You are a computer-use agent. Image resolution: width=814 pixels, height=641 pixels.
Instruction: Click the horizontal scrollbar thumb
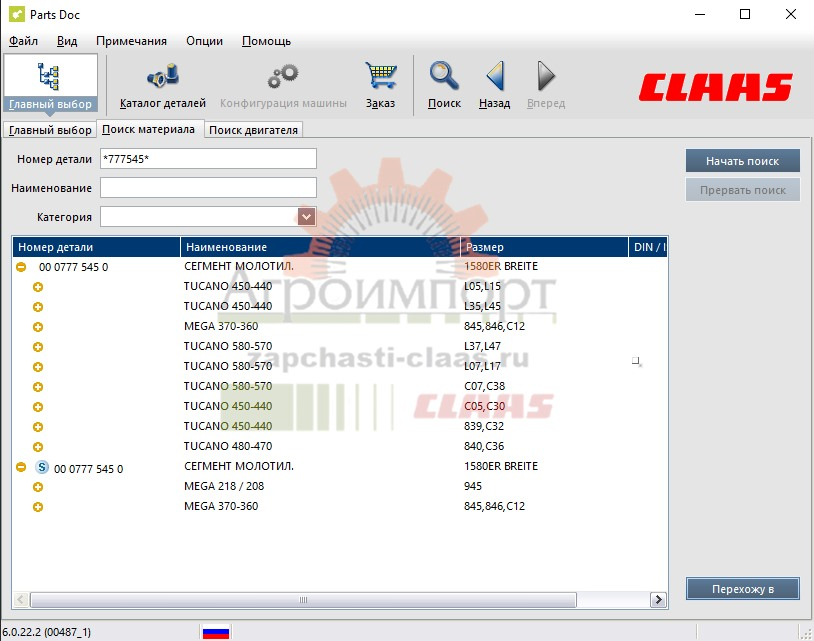coord(303,600)
